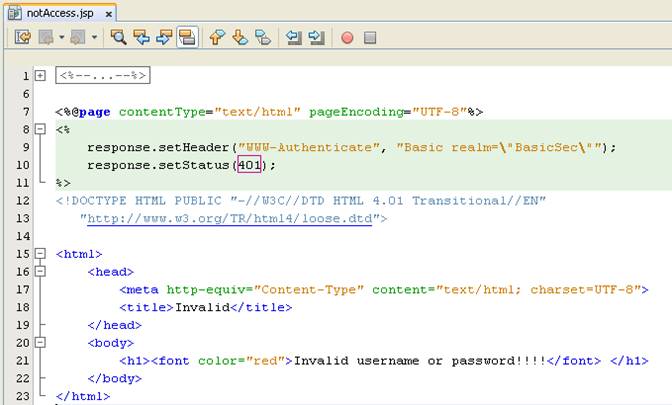Click the "Invalid username or password!!!!" text
The width and height of the screenshot is (672, 405).
(420, 361)
